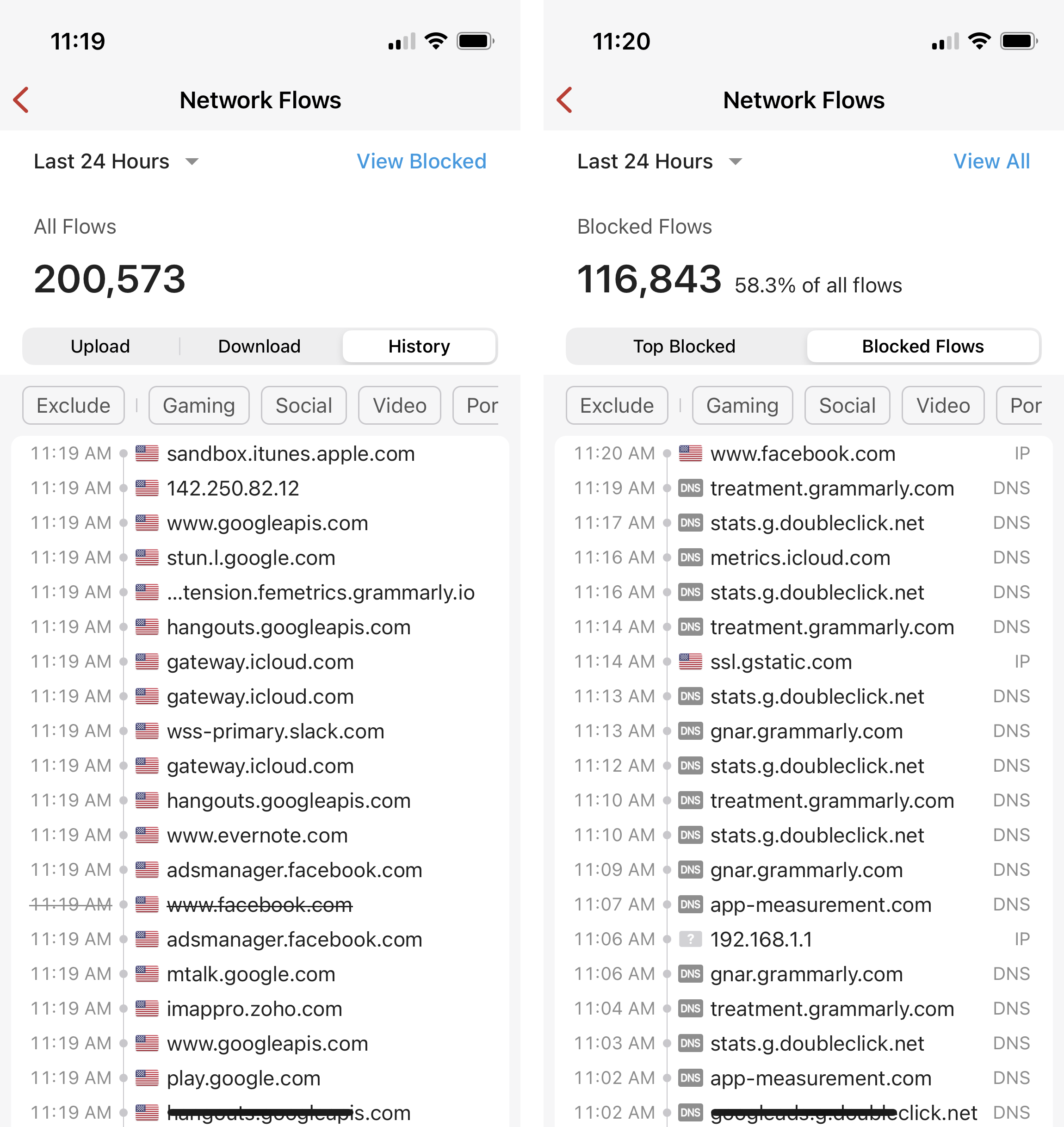Toggle the Social filter on the All Flows screen
Image resolution: width=1064 pixels, height=1127 pixels.
coord(303,406)
